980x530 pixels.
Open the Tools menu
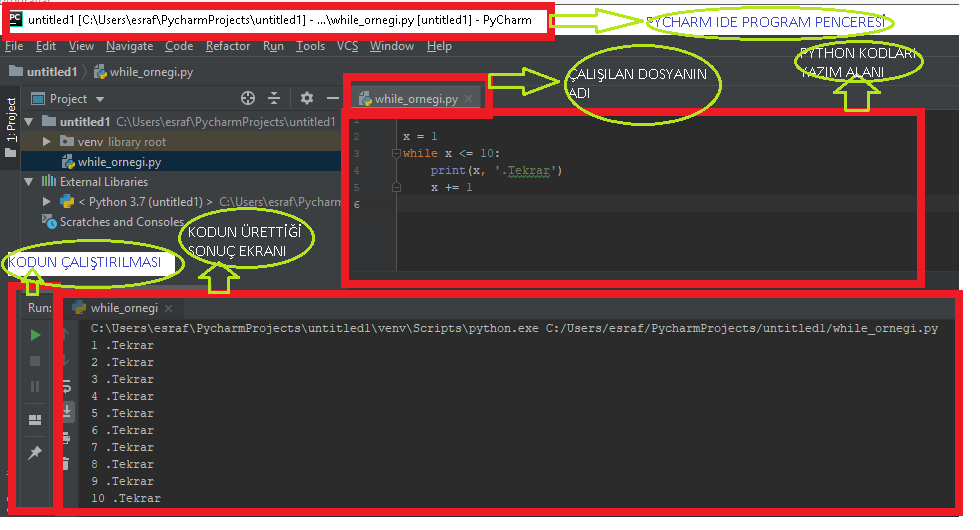310,46
